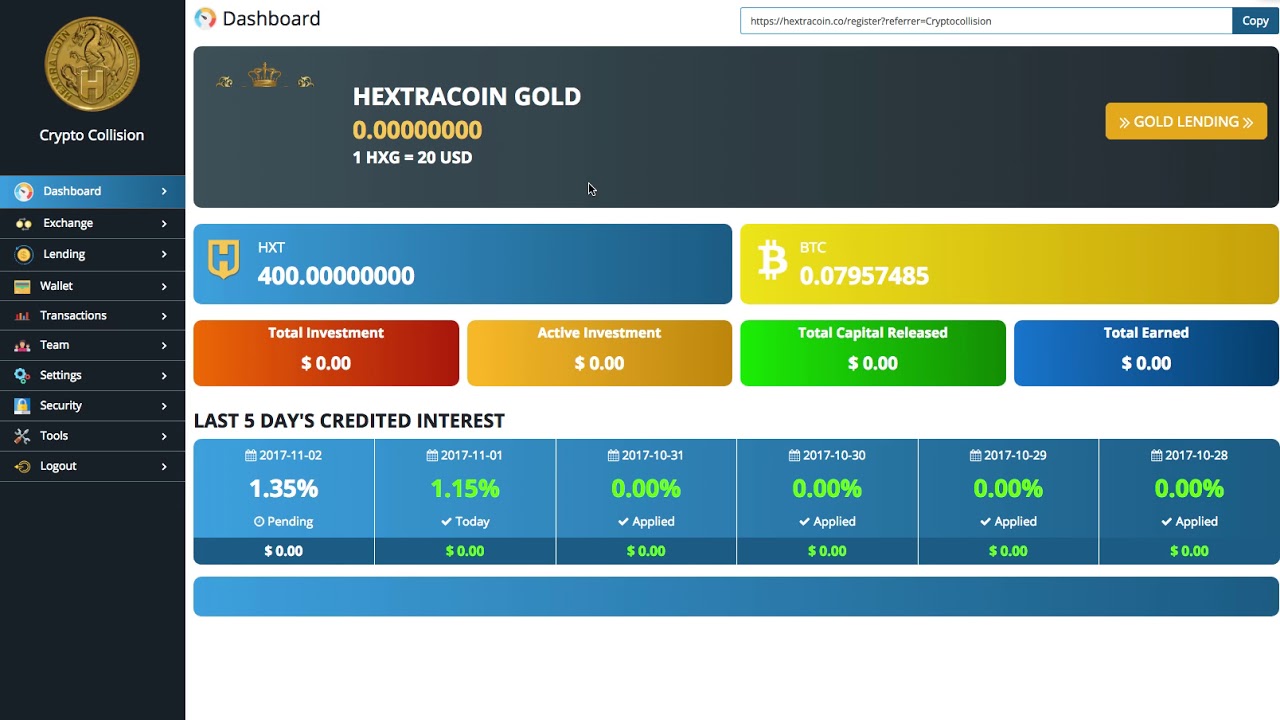Click the Wallet icon in sidebar

tap(22, 286)
